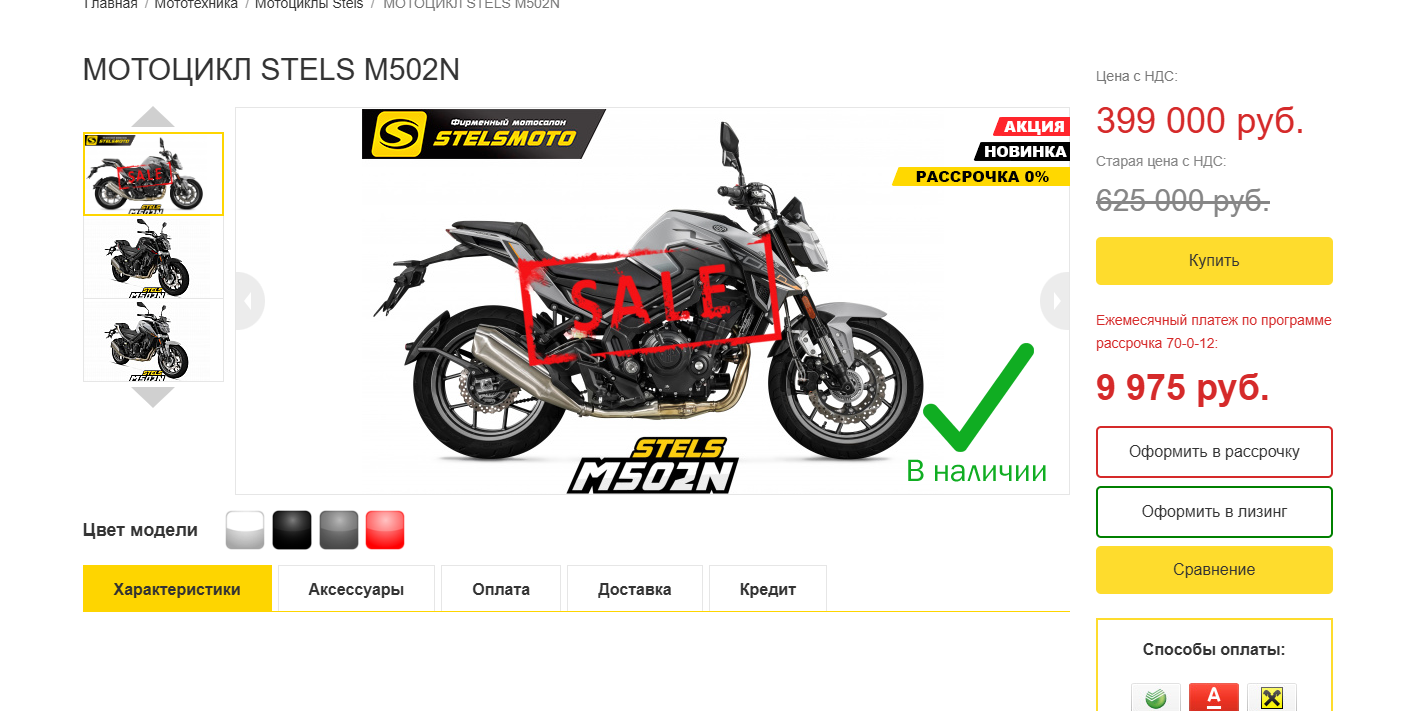Screen dimensions: 1416x711
Task: Click down arrow below thumbnail list
Action: [x=153, y=397]
